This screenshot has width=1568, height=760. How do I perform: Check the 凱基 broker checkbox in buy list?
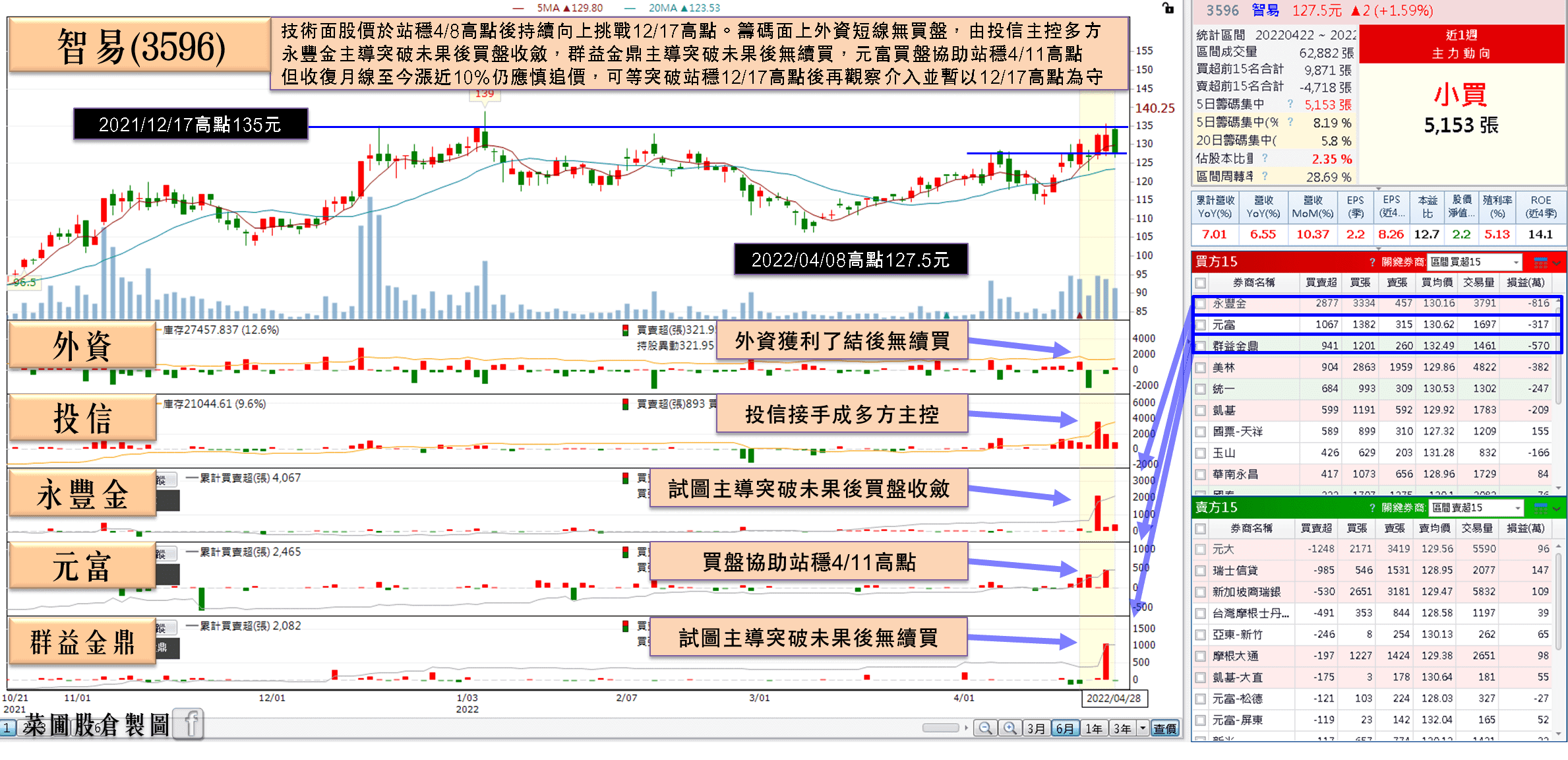[x=1201, y=411]
